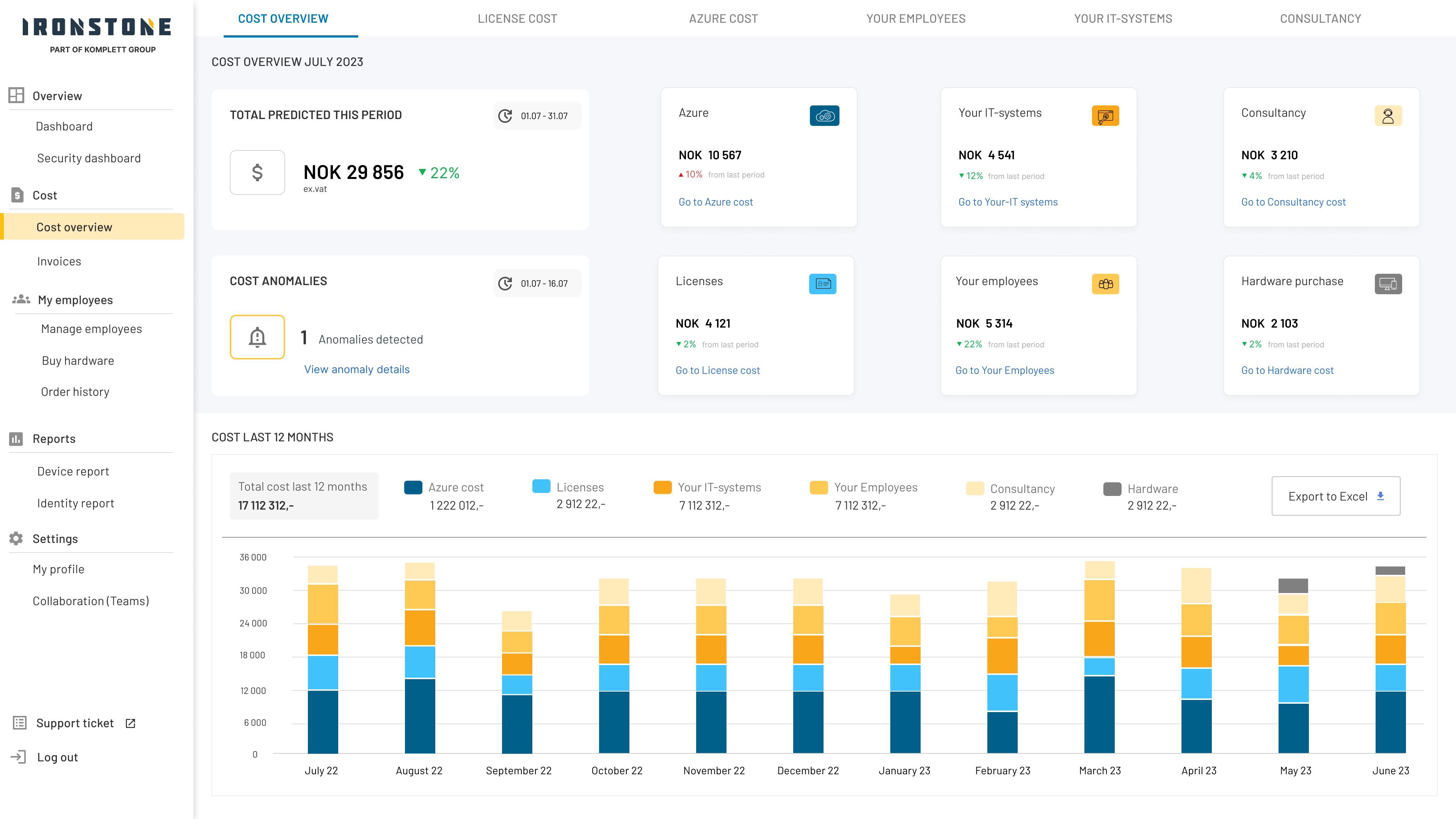Click the Licenses card icon
The height and width of the screenshot is (819, 1456).
[x=822, y=284]
